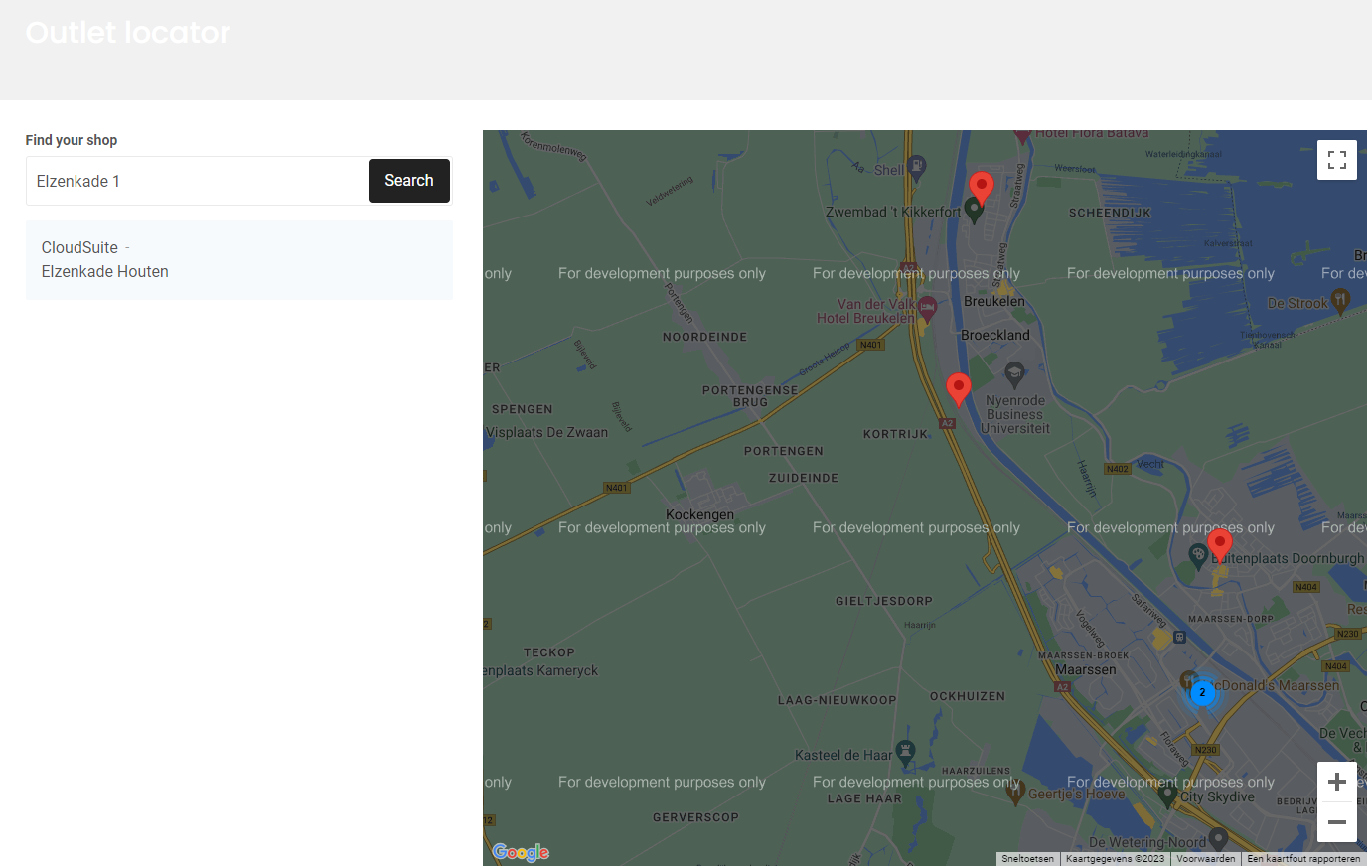The width and height of the screenshot is (1372, 868).
Task: Zoom out on the map
Action: tap(1336, 822)
